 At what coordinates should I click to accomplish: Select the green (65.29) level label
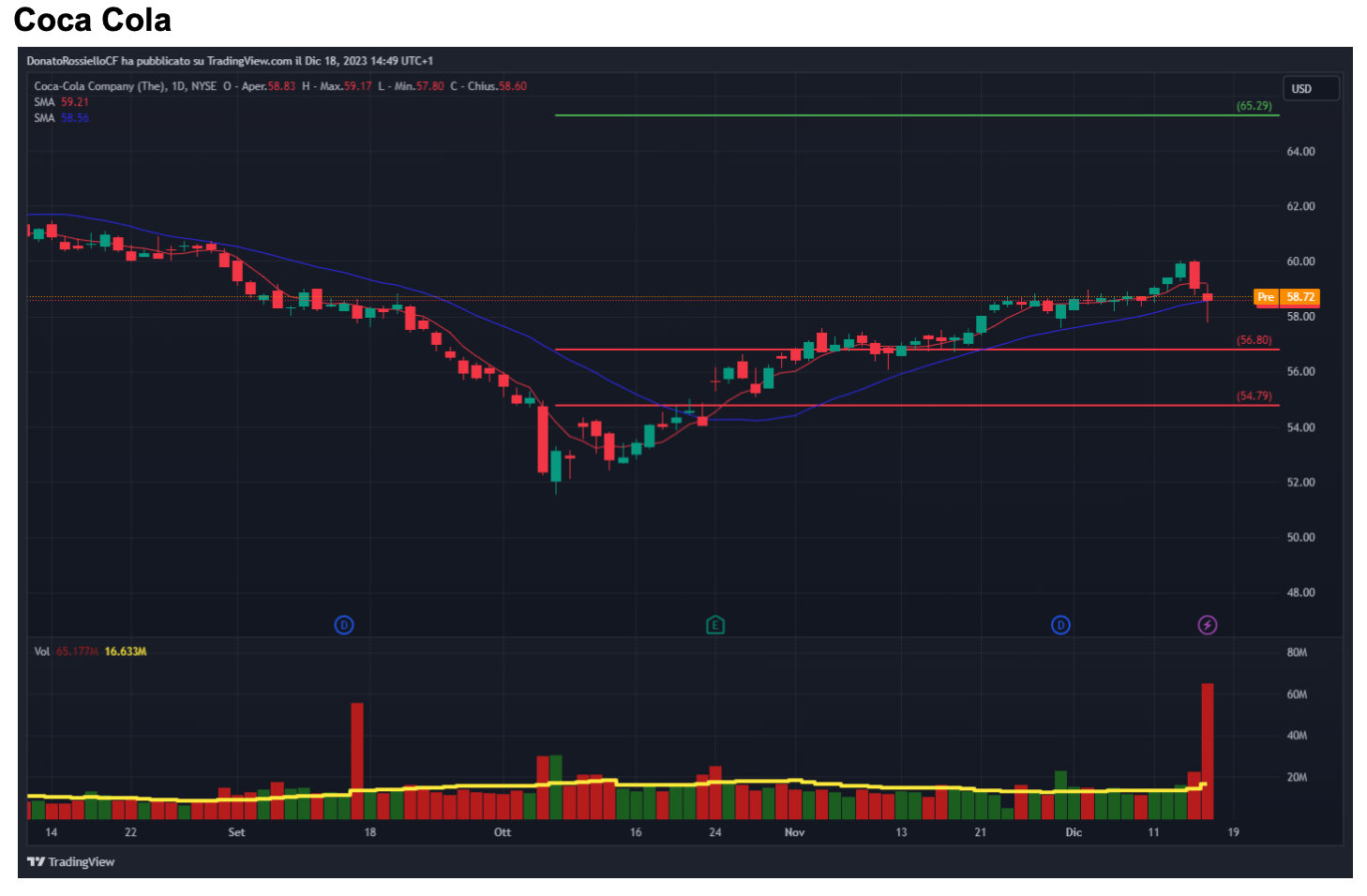click(x=1254, y=106)
